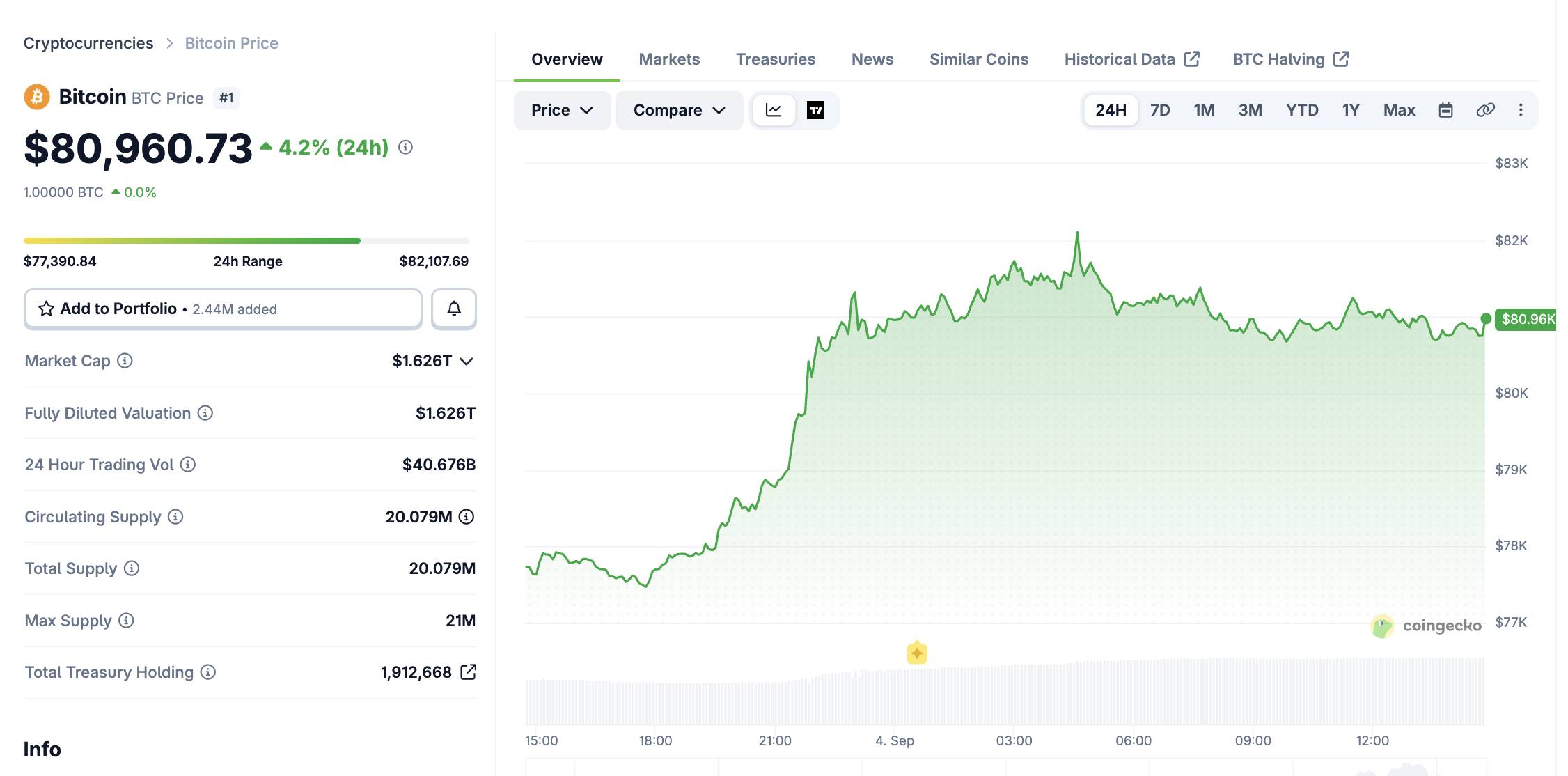Click the copy chart link icon
1568x776 pixels.
1485,110
